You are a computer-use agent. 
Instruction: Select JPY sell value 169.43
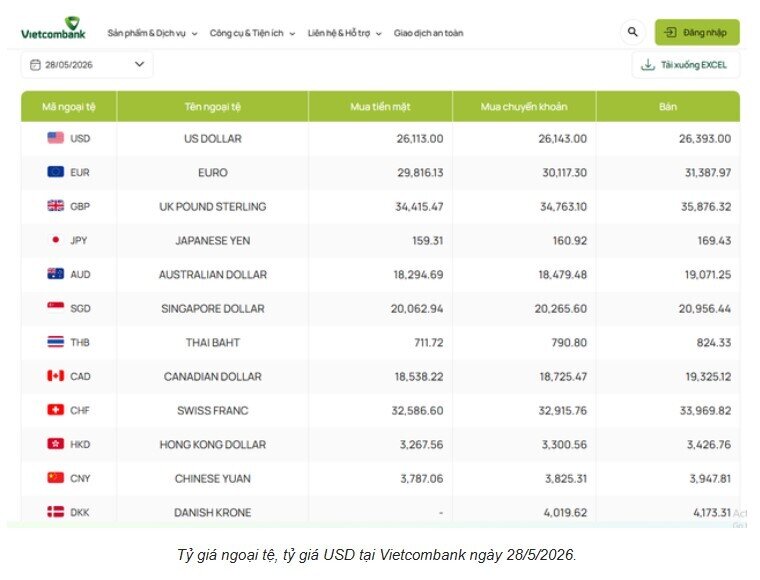click(714, 241)
